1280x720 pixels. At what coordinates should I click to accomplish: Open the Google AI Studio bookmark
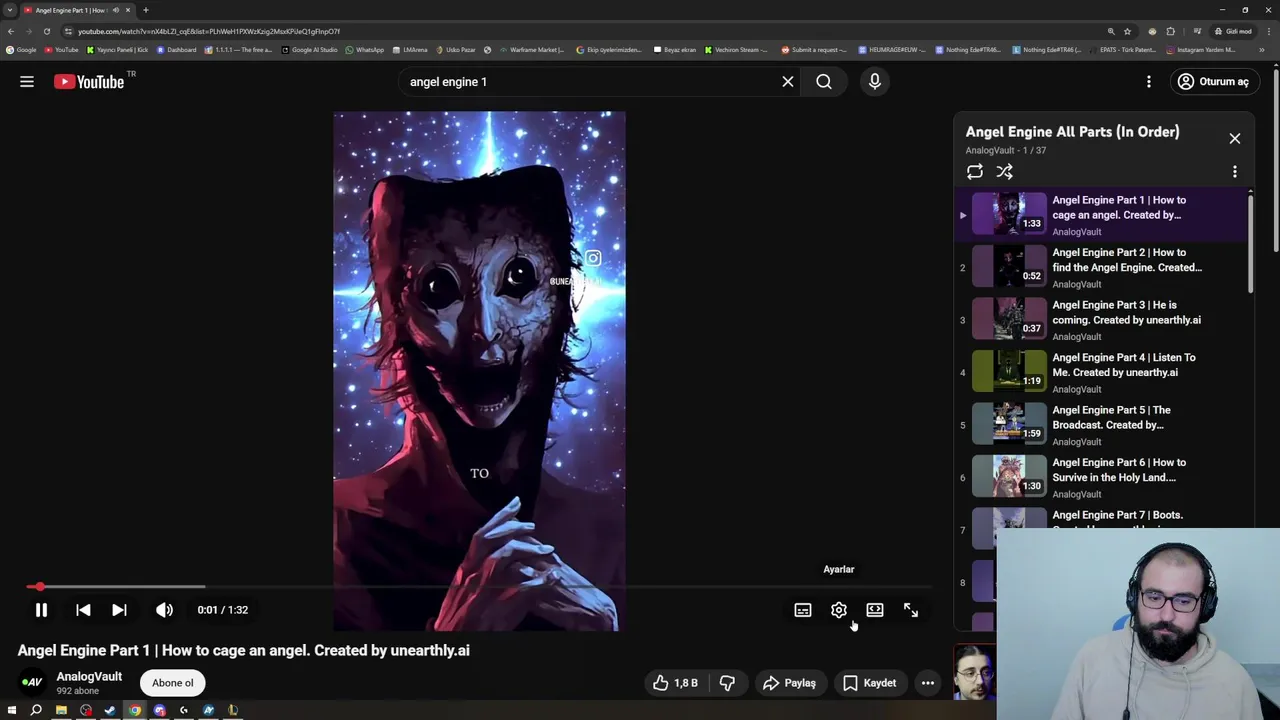[x=310, y=49]
